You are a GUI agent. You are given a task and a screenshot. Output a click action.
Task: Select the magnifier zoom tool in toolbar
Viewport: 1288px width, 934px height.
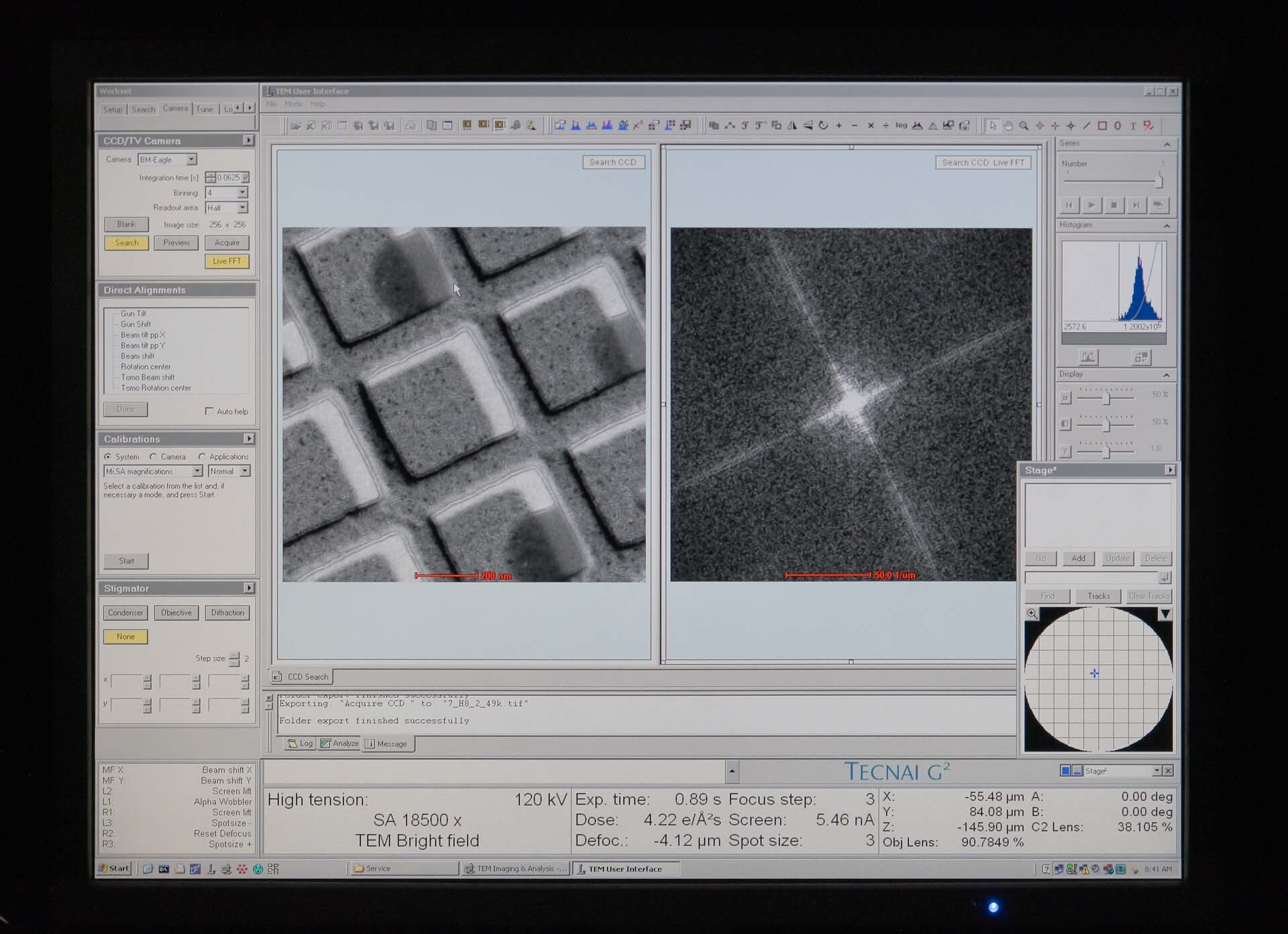click(x=1024, y=125)
